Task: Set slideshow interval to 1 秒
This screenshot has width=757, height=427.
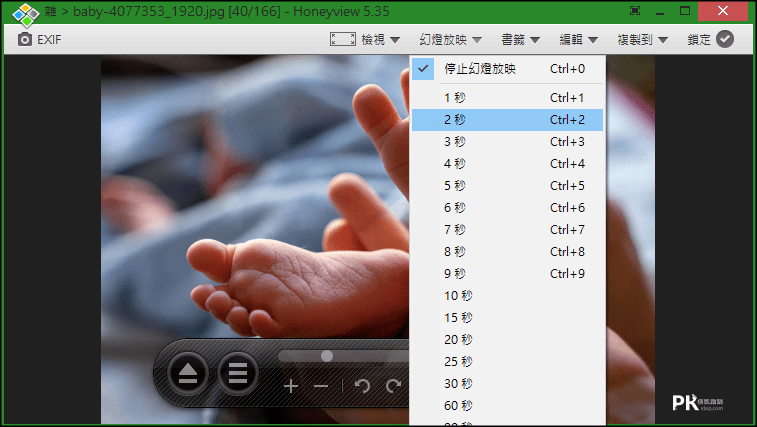Action: [x=507, y=98]
